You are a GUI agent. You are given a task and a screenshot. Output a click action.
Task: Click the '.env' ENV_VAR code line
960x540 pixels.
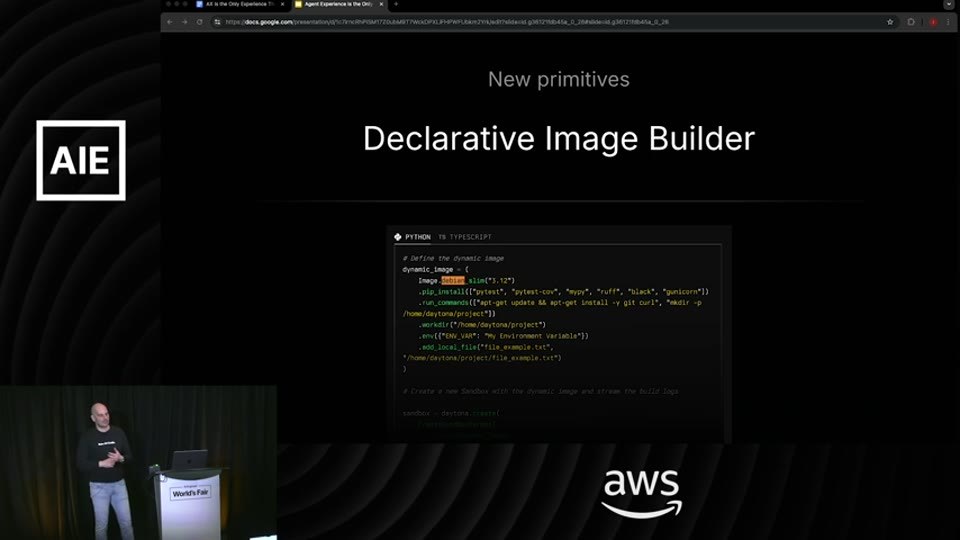[x=503, y=336]
